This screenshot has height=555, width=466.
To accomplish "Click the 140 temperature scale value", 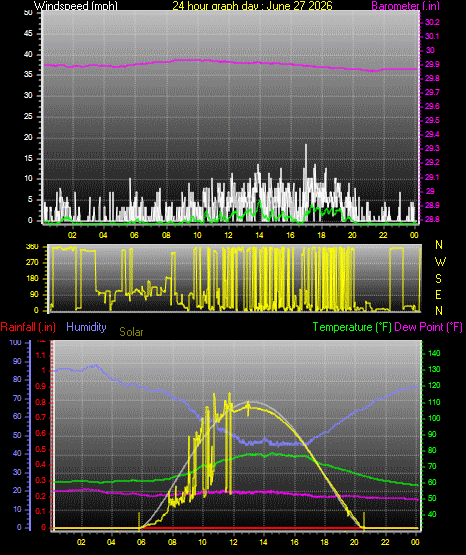I will click(x=434, y=353).
